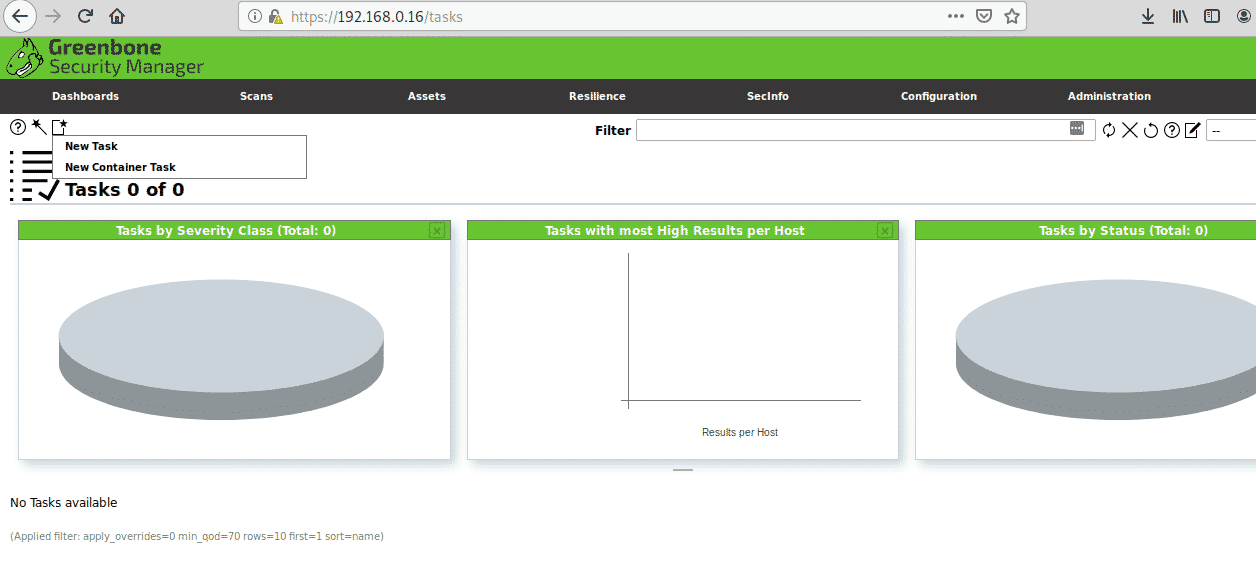1256x585 pixels.
Task: Click the Tasks by Status header
Action: click(x=1123, y=230)
